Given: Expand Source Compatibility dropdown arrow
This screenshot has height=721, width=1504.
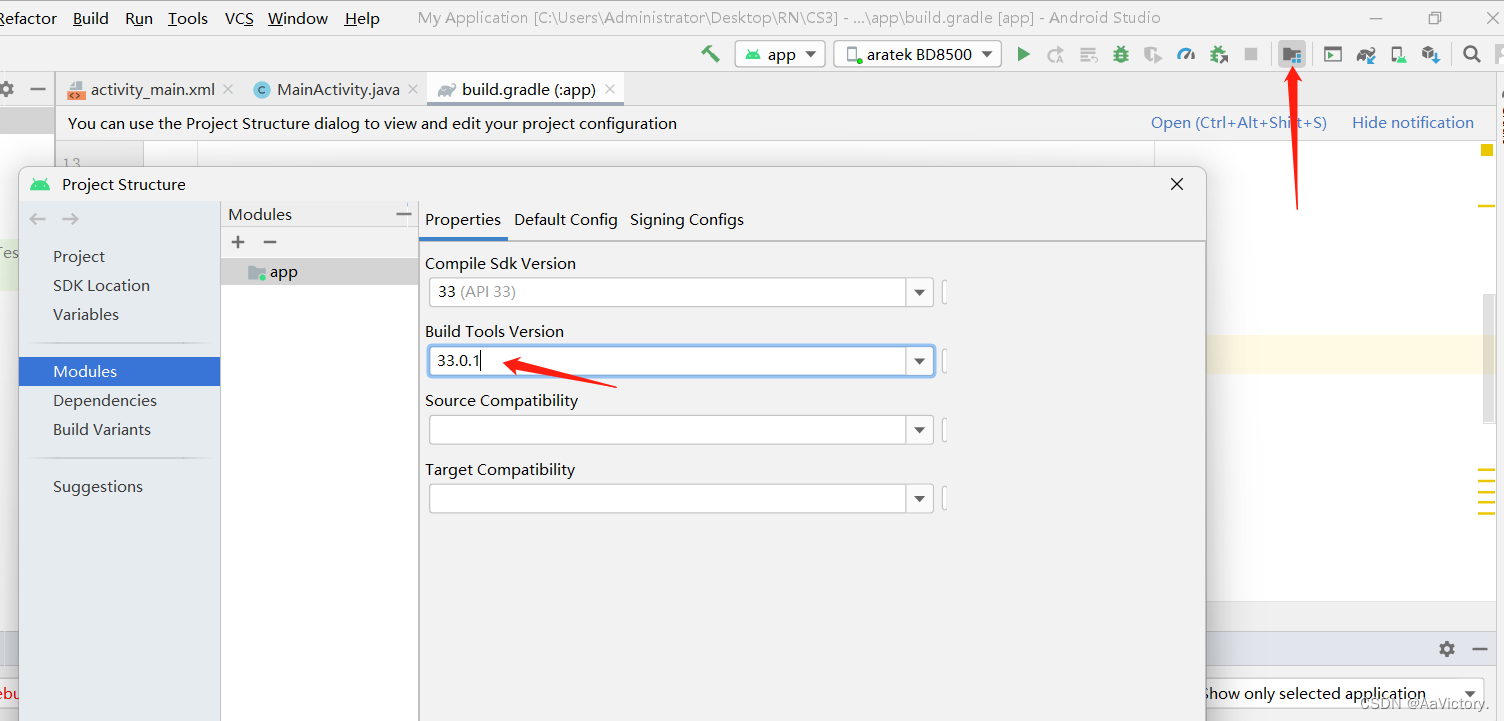Looking at the screenshot, I should click(x=920, y=430).
